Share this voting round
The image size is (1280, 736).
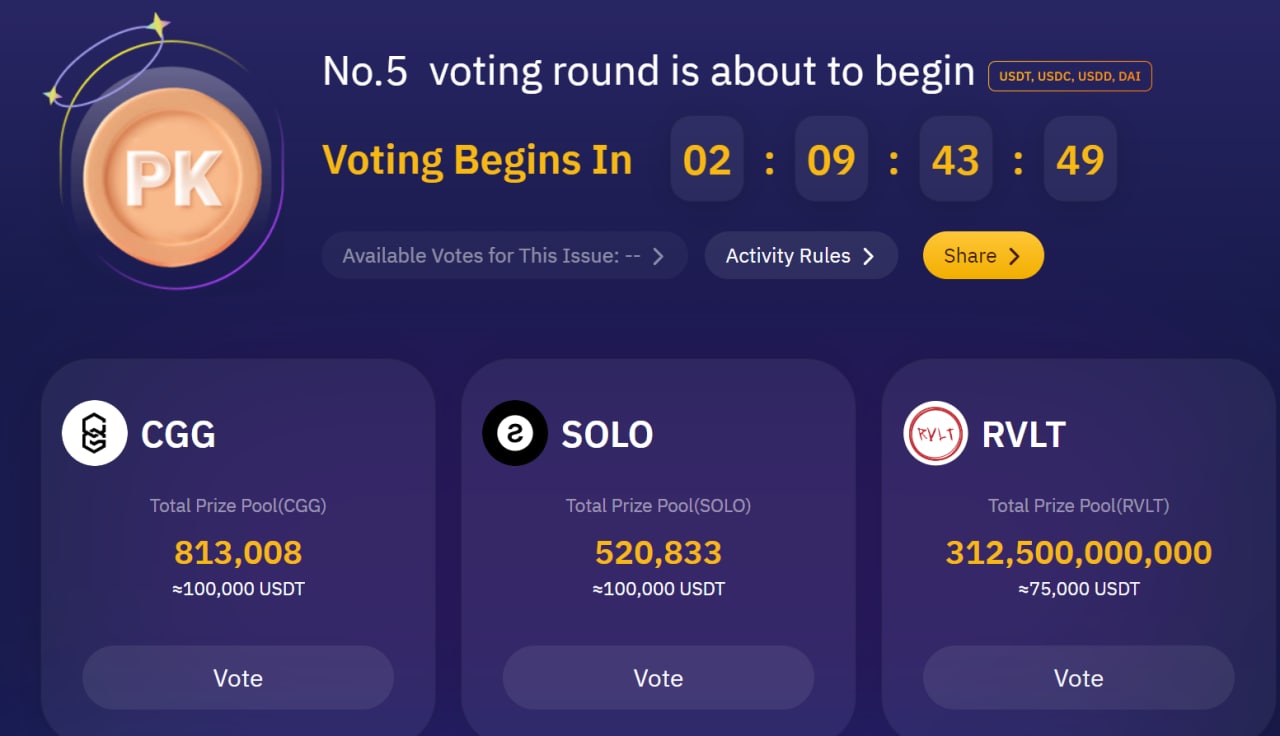(982, 256)
